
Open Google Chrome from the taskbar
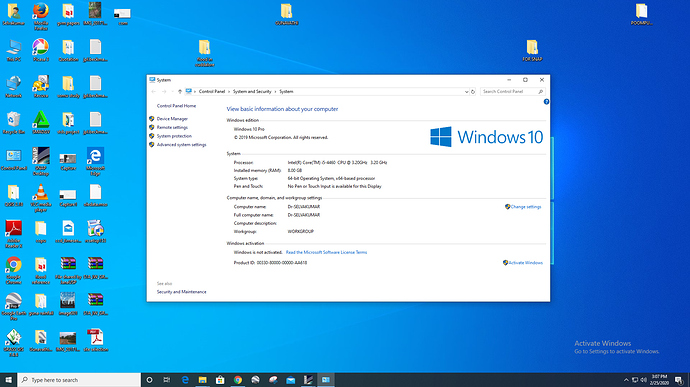click(238, 380)
